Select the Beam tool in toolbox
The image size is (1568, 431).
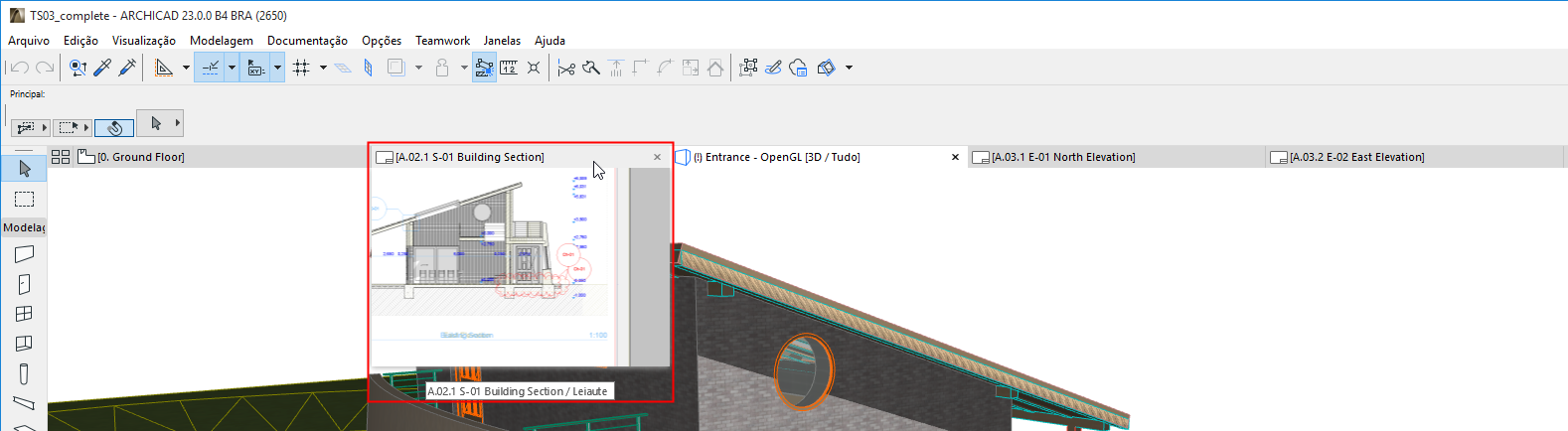tap(24, 403)
